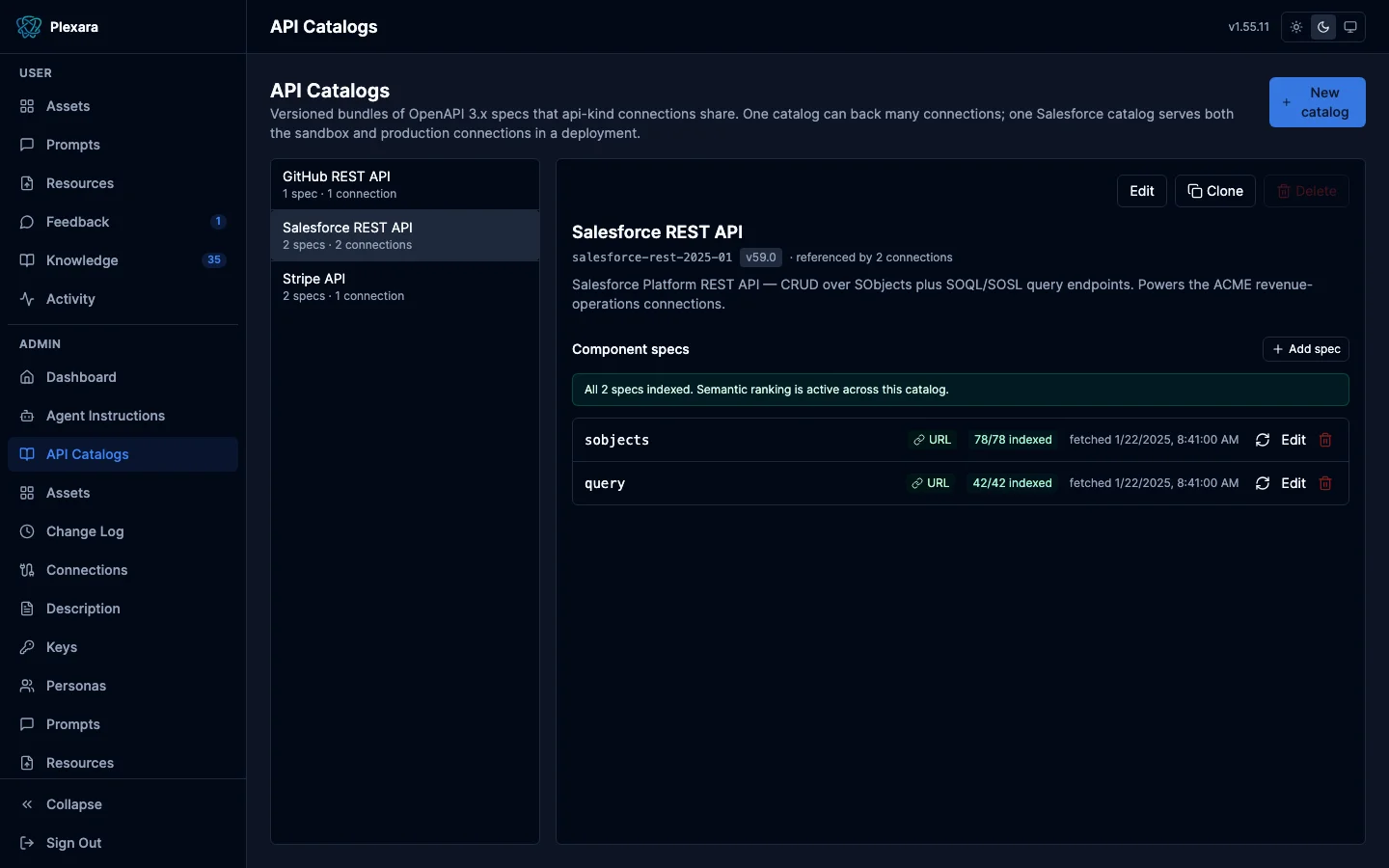Click the Knowledge badge showing 35
1389x868 pixels.
click(x=214, y=260)
